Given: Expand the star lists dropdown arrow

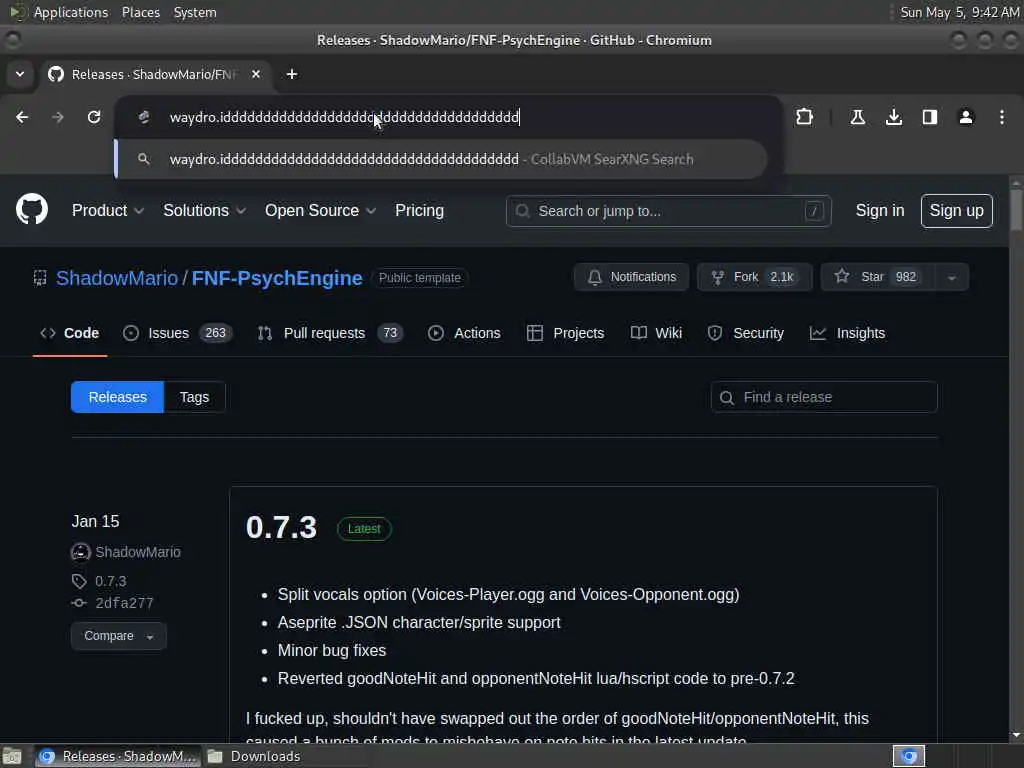Looking at the screenshot, I should point(952,278).
